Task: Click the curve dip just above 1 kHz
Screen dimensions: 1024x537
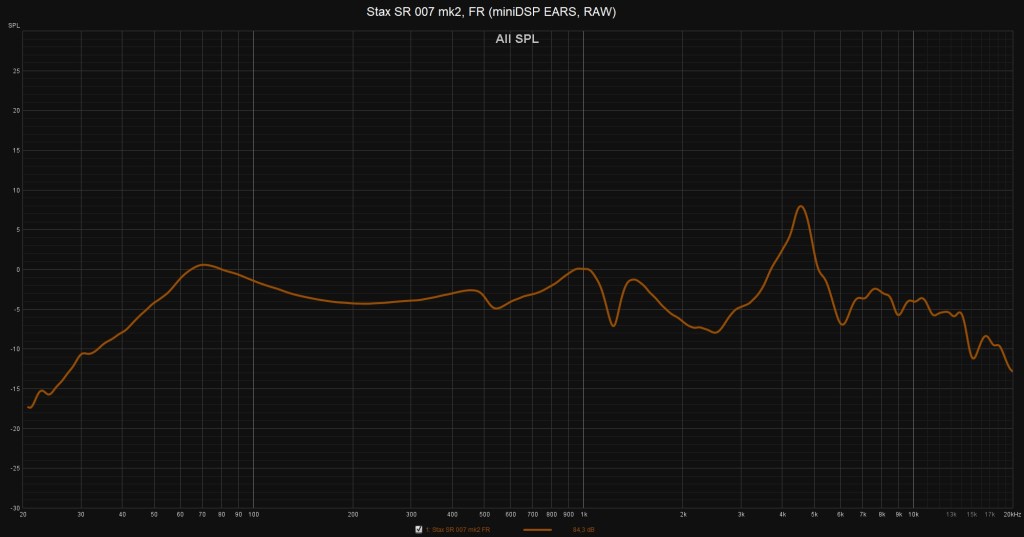Action: [613, 325]
